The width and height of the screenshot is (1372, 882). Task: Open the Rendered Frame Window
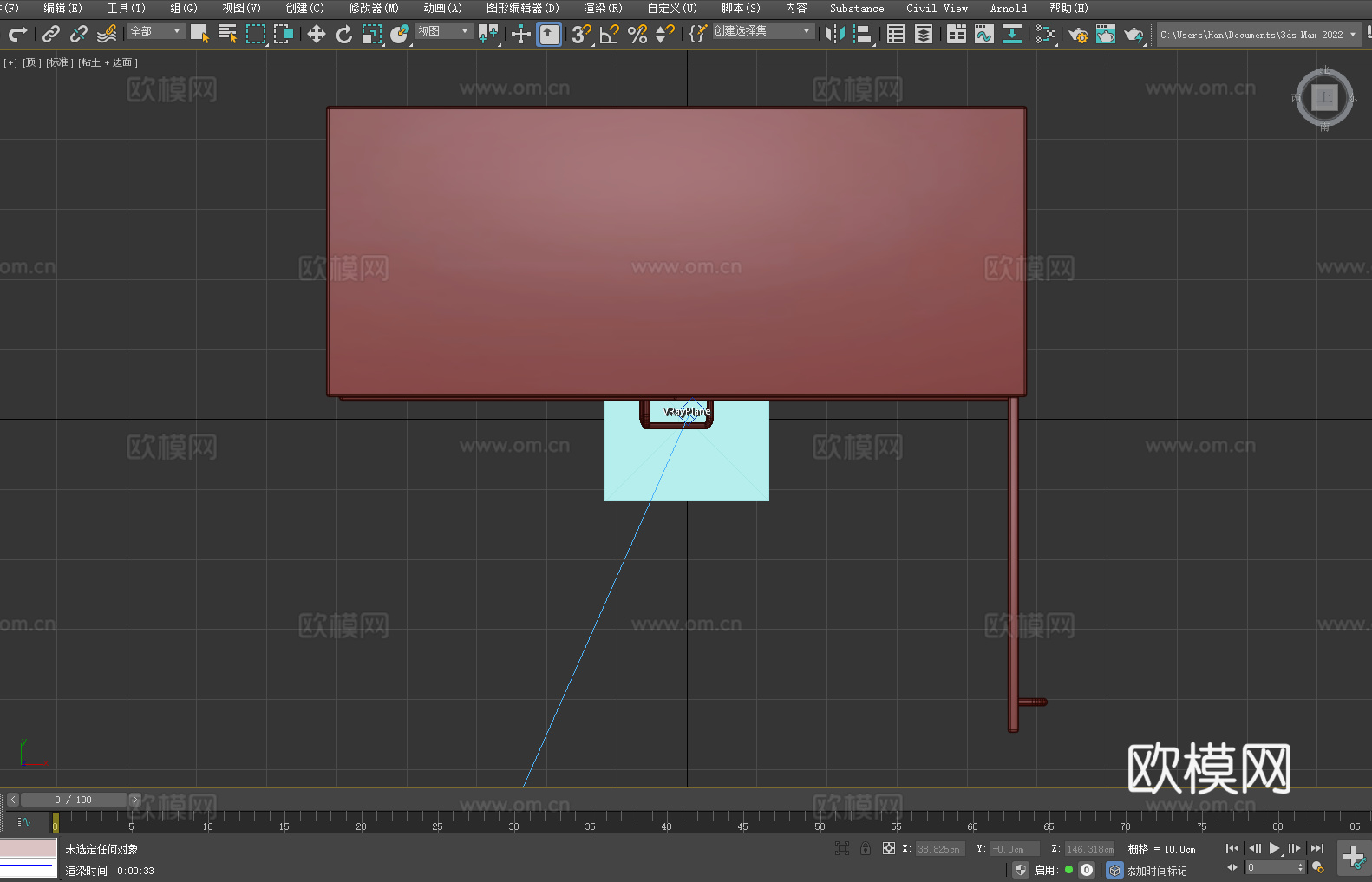pyautogui.click(x=1106, y=34)
